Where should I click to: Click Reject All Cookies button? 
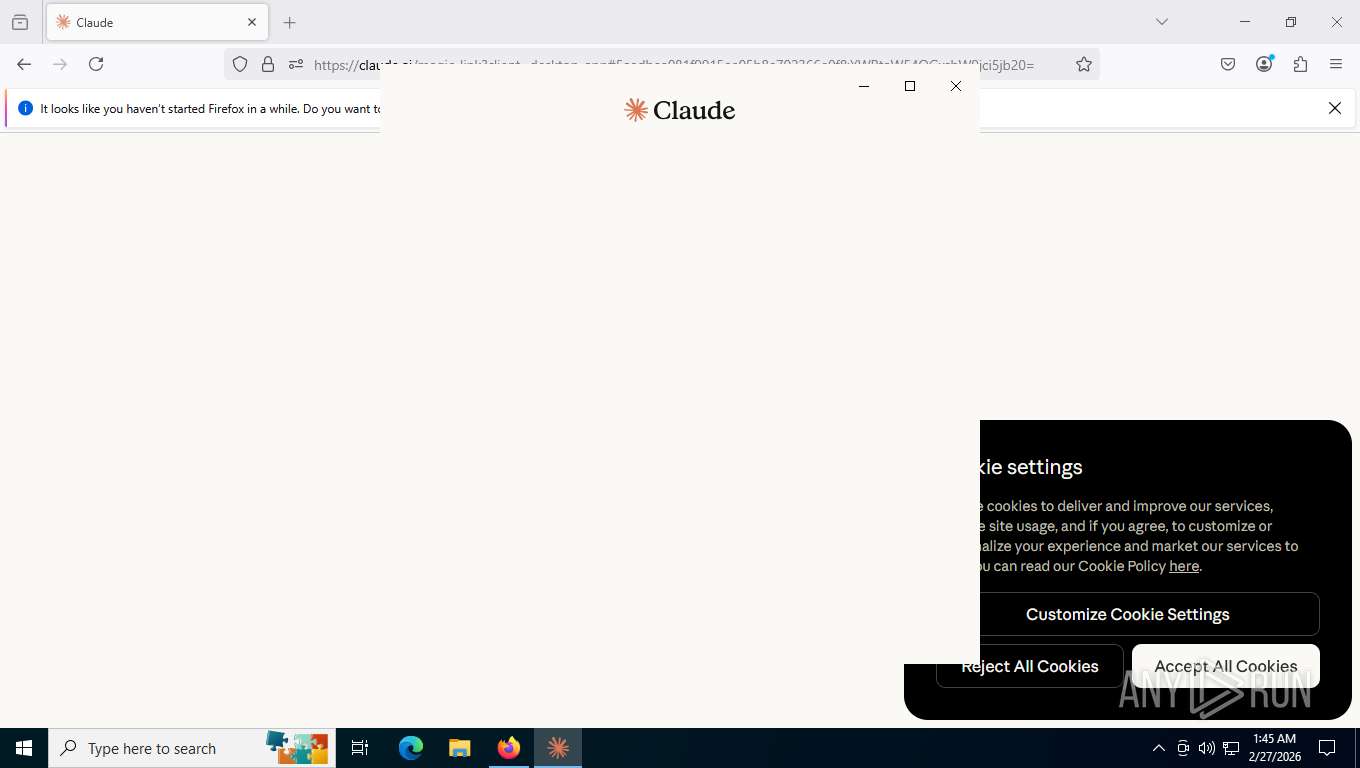(x=1029, y=666)
